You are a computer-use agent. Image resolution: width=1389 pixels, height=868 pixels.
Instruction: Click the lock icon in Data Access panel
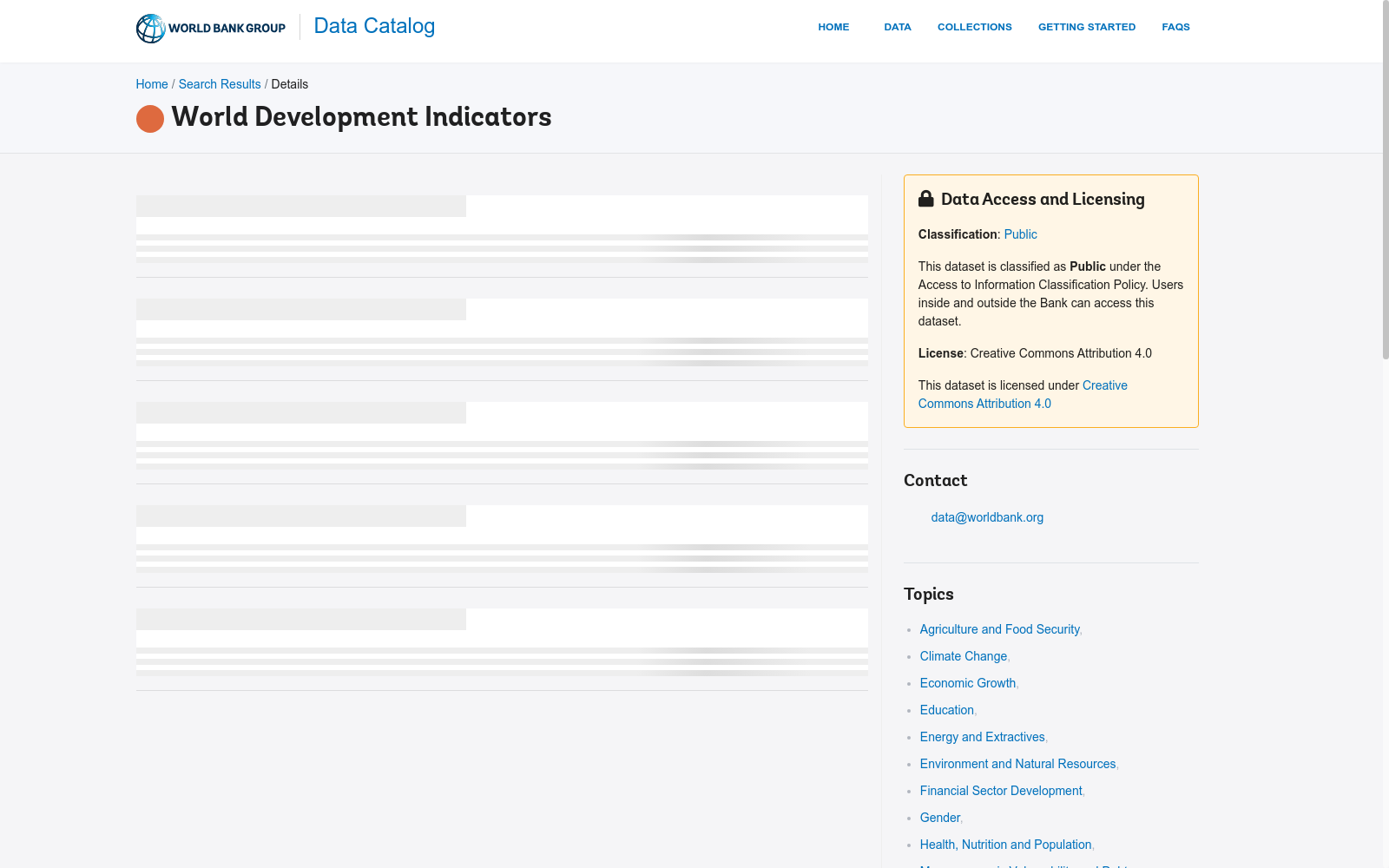pos(926,199)
